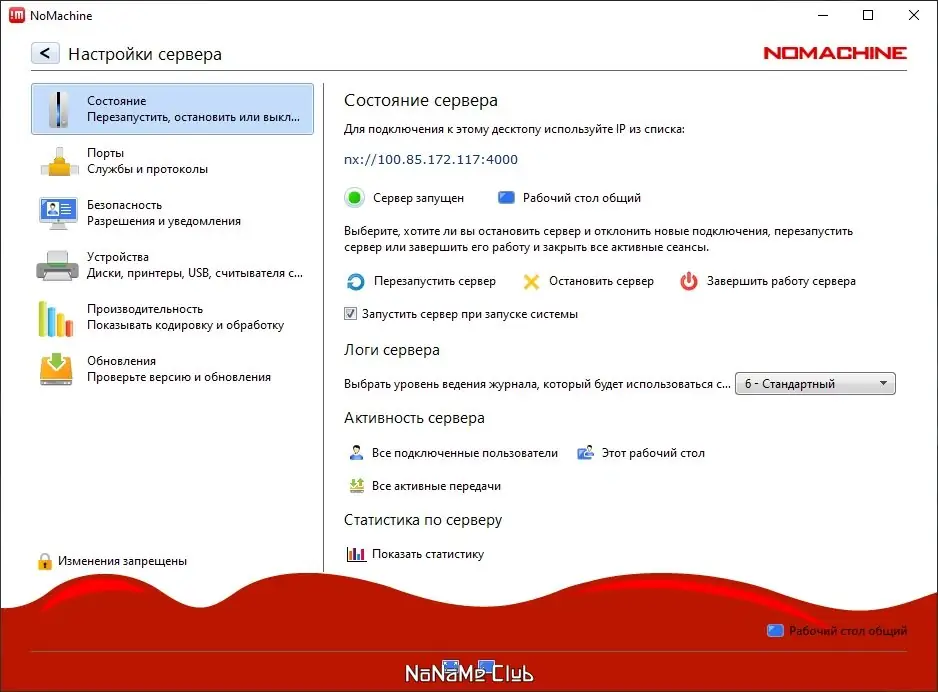Click the Сервер запущен status text
938x692 pixels.
[418, 197]
